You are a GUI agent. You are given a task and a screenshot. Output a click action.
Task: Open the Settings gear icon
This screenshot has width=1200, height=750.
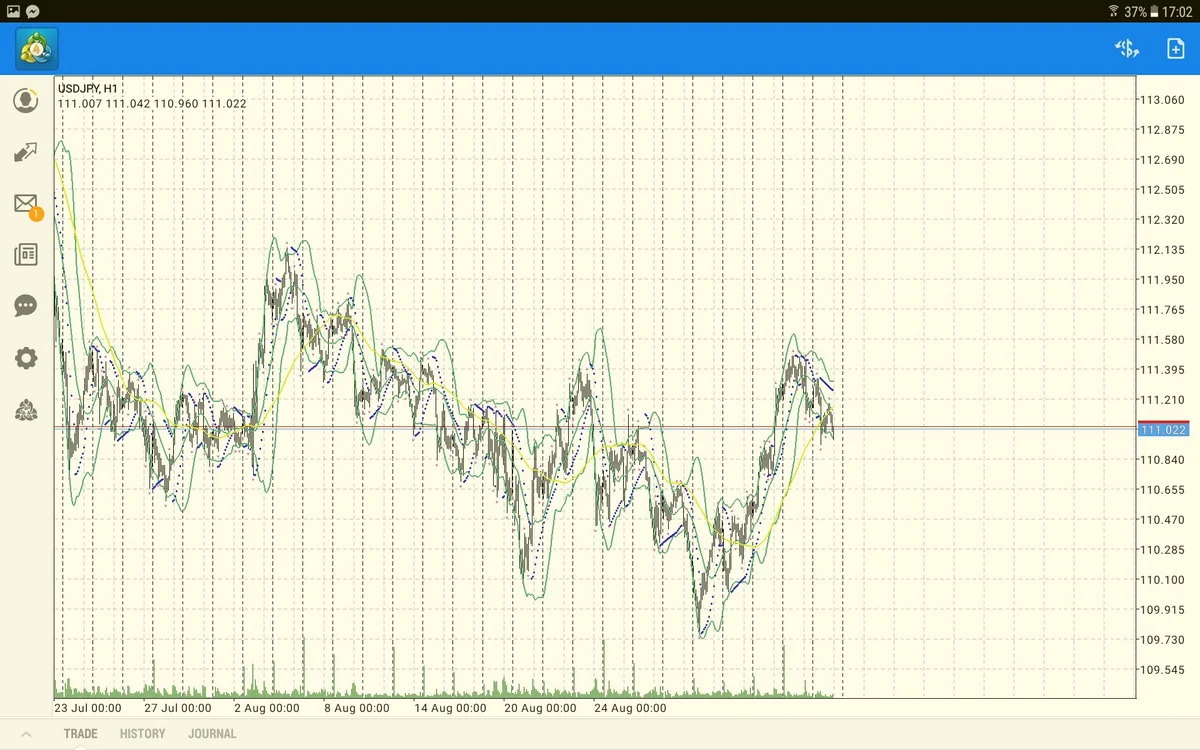[x=26, y=358]
